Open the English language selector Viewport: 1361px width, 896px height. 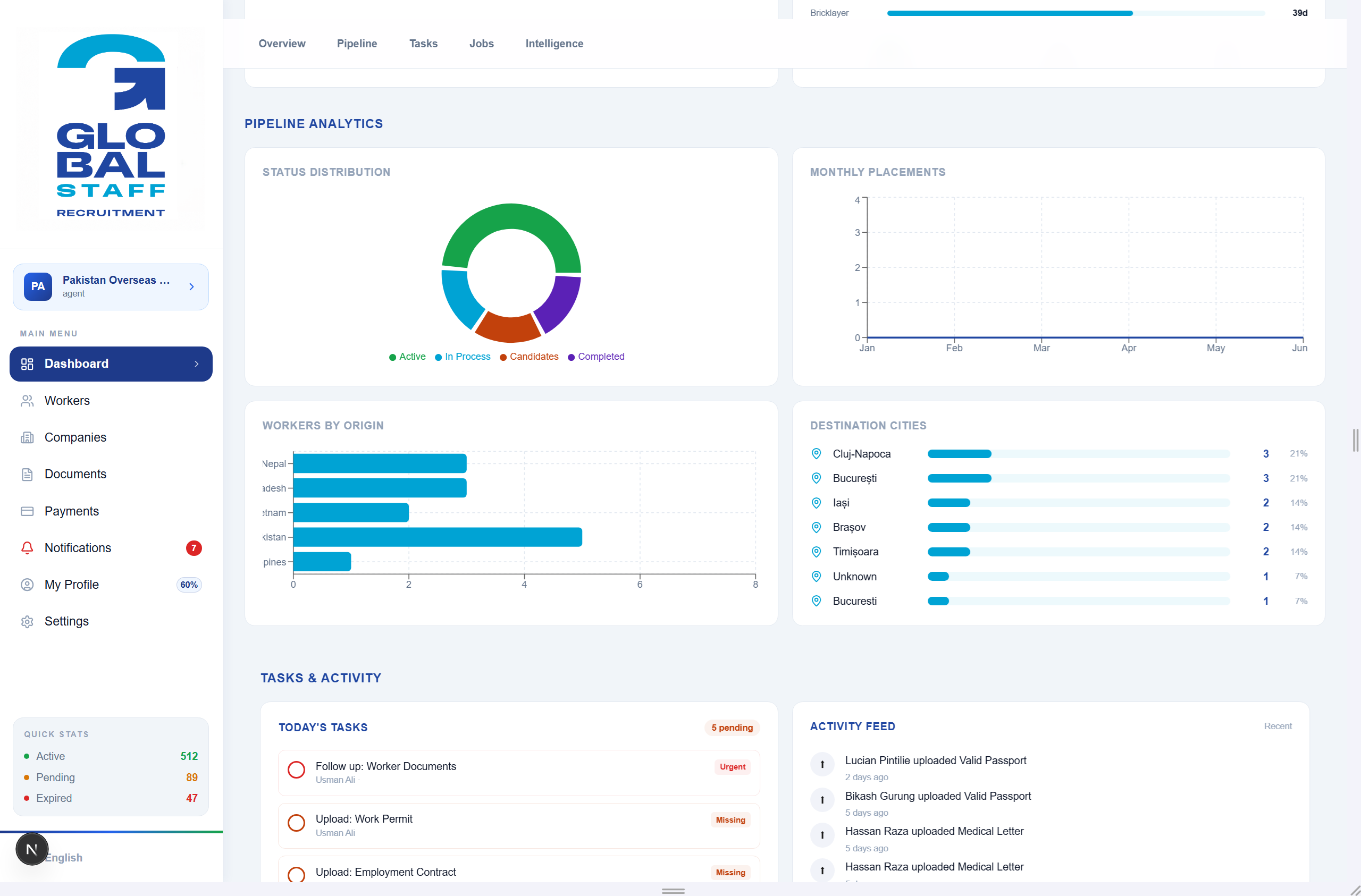(63, 858)
